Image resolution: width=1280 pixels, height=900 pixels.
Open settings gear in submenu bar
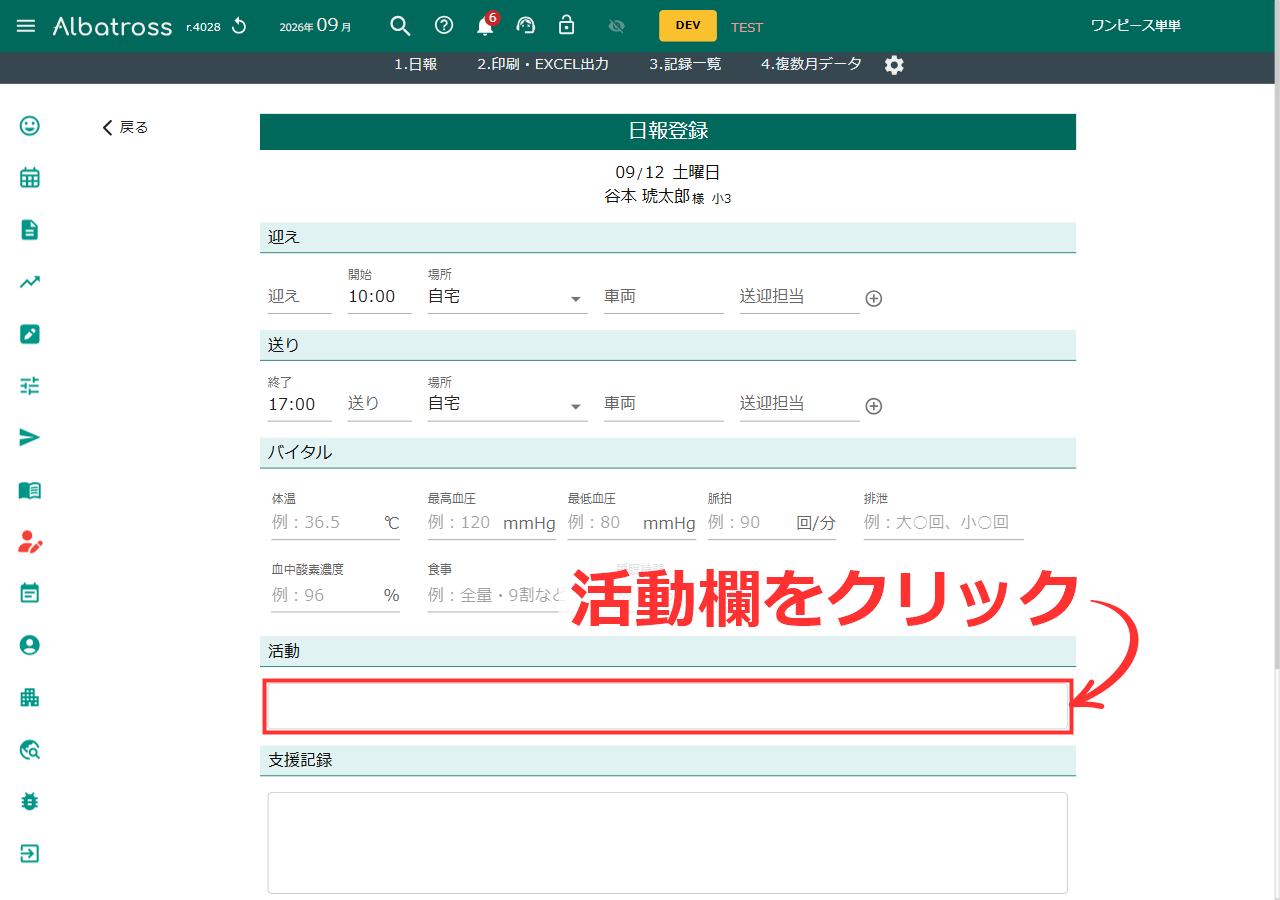894,65
